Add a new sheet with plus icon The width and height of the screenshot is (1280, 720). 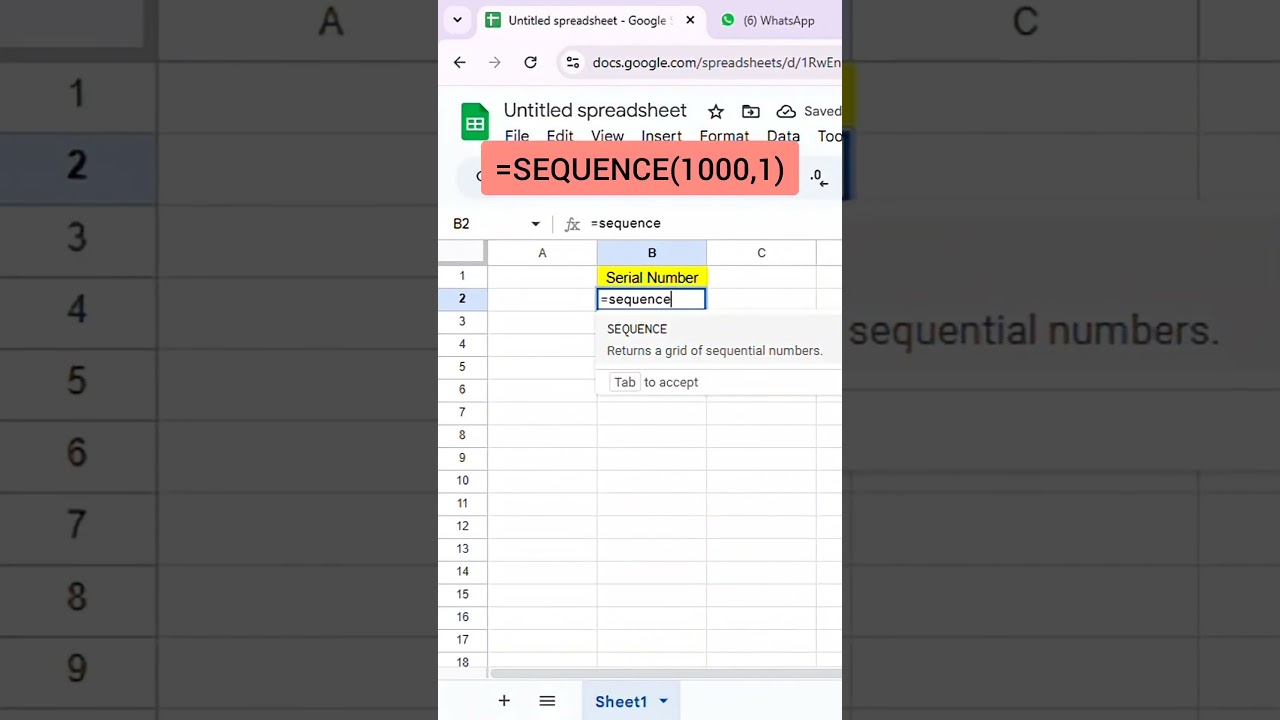(x=504, y=701)
